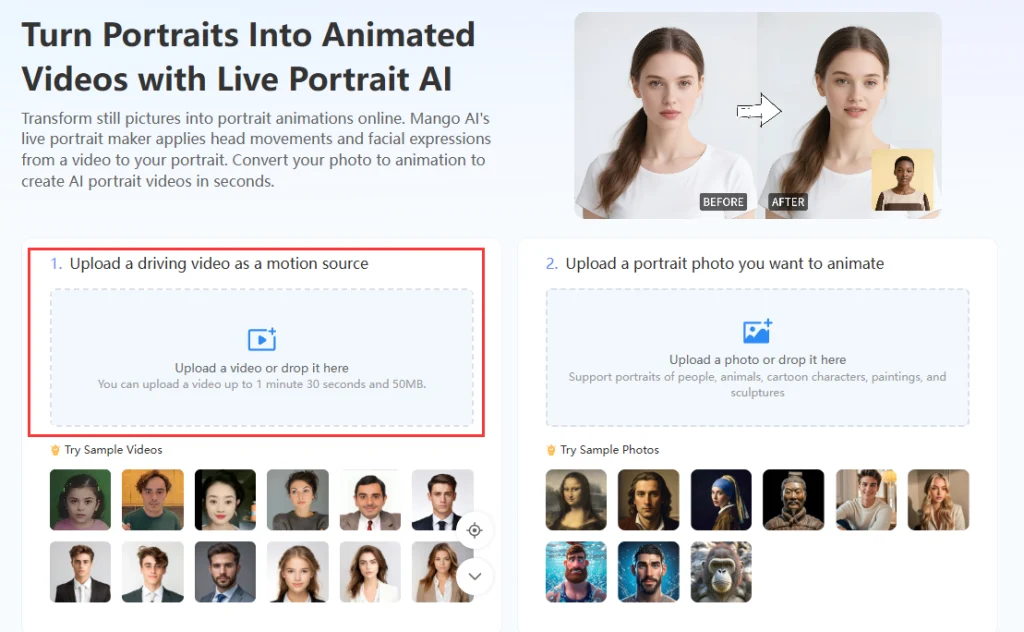The image size is (1024, 632).
Task: Click the crown icon beside Try Sample Videos
Action: [55, 450]
